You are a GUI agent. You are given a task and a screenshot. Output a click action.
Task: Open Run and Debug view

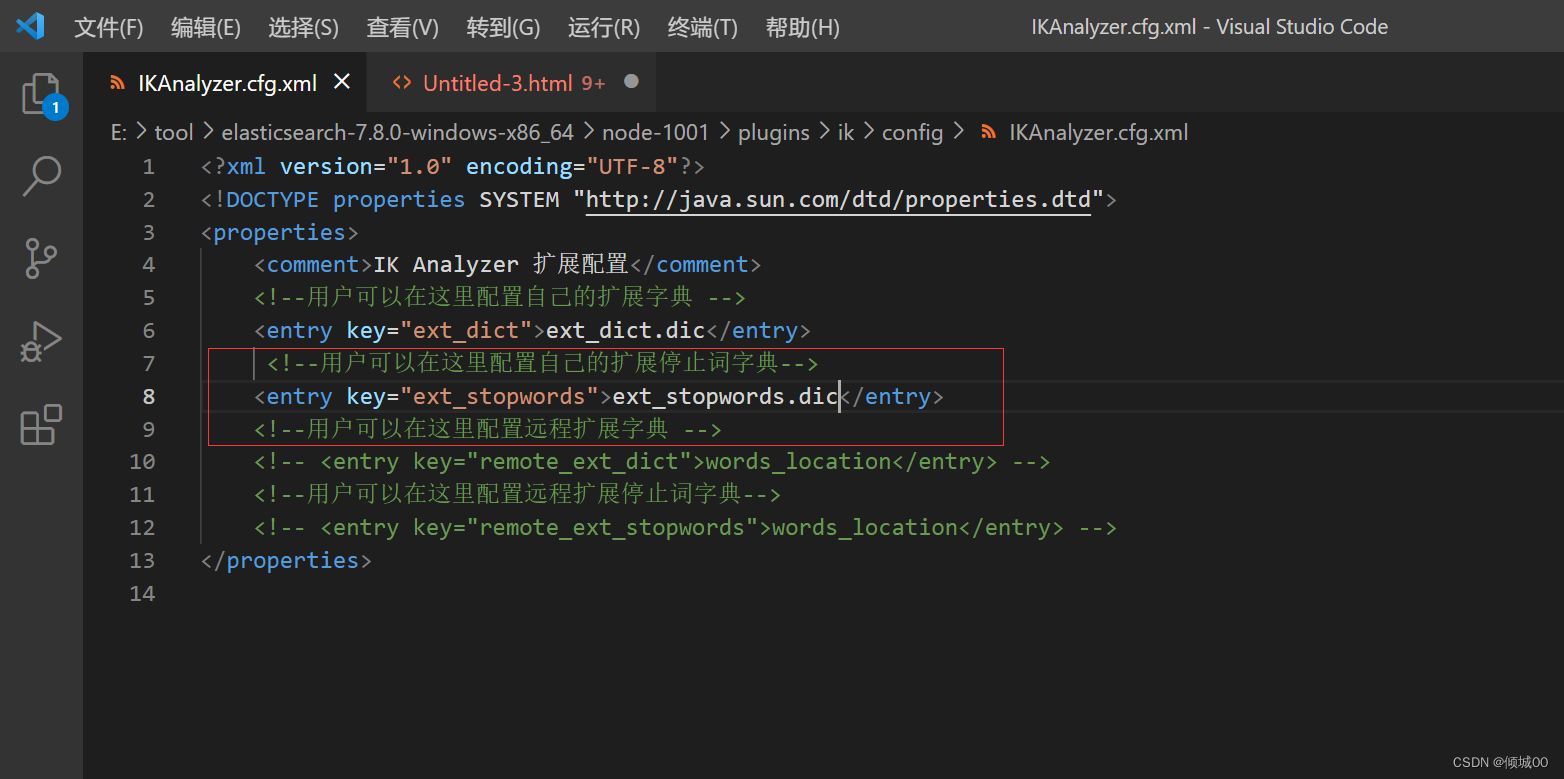[x=42, y=342]
